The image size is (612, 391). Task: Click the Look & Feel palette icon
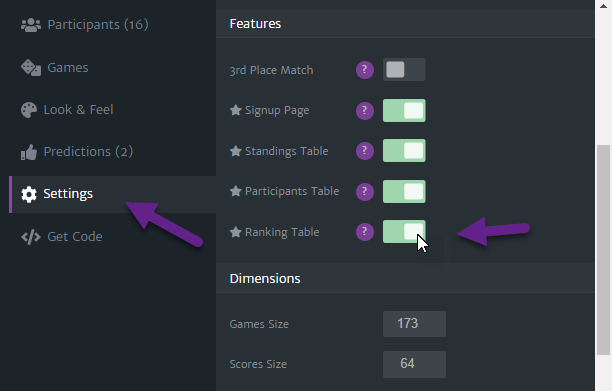(x=28, y=110)
